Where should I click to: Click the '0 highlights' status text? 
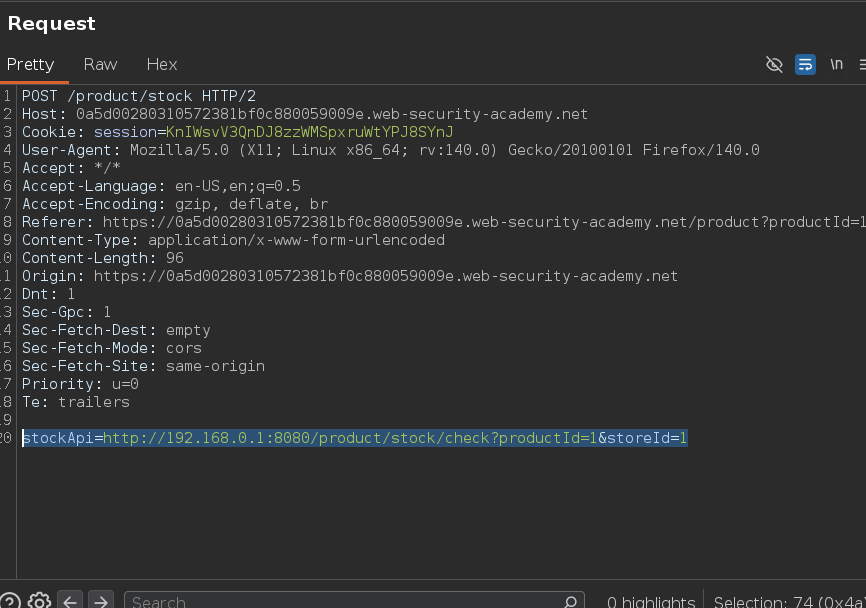pyautogui.click(x=651, y=602)
